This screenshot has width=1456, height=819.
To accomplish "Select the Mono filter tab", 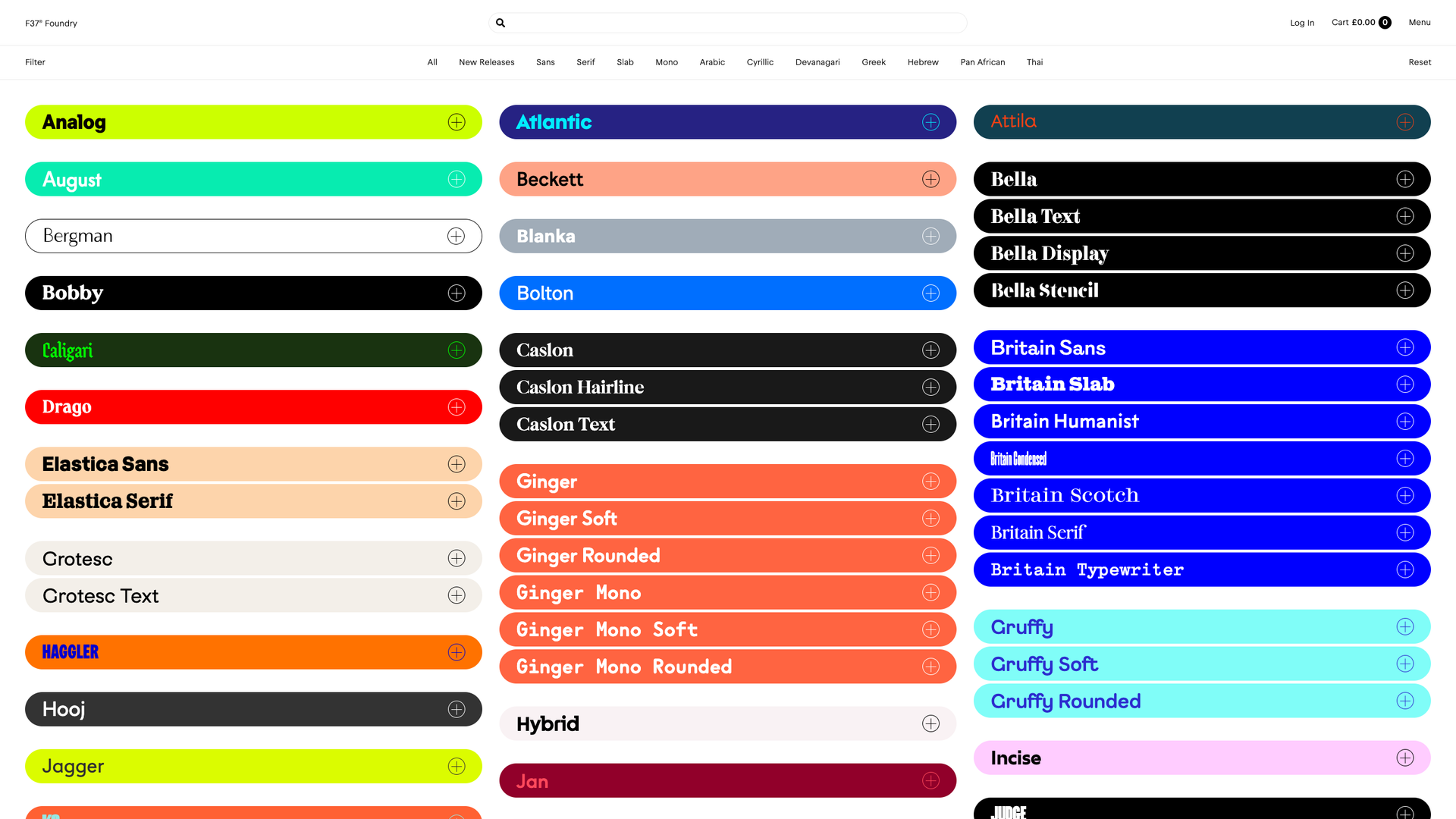I will click(x=666, y=61).
